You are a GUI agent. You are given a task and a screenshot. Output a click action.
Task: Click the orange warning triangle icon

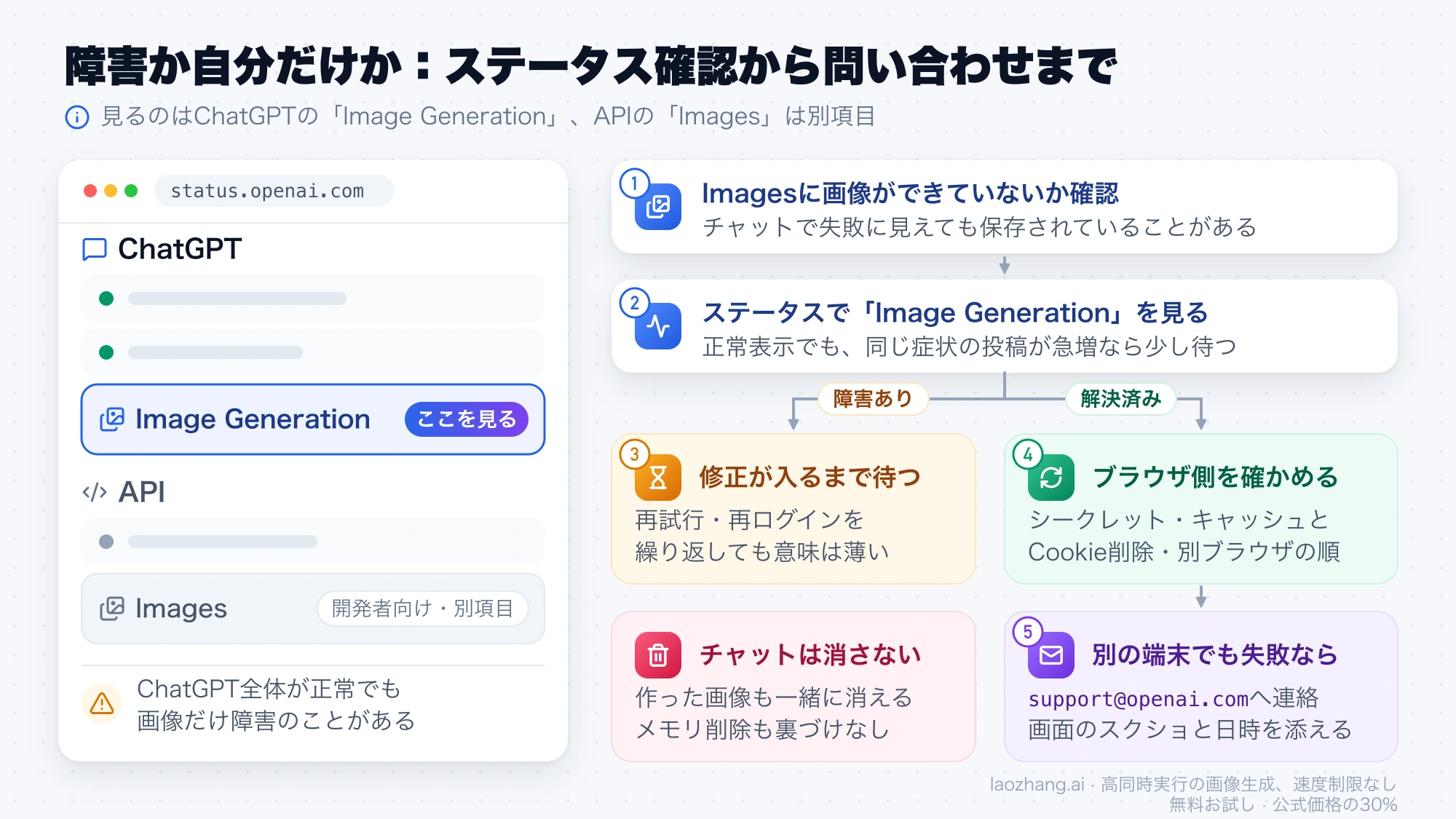pos(102,703)
